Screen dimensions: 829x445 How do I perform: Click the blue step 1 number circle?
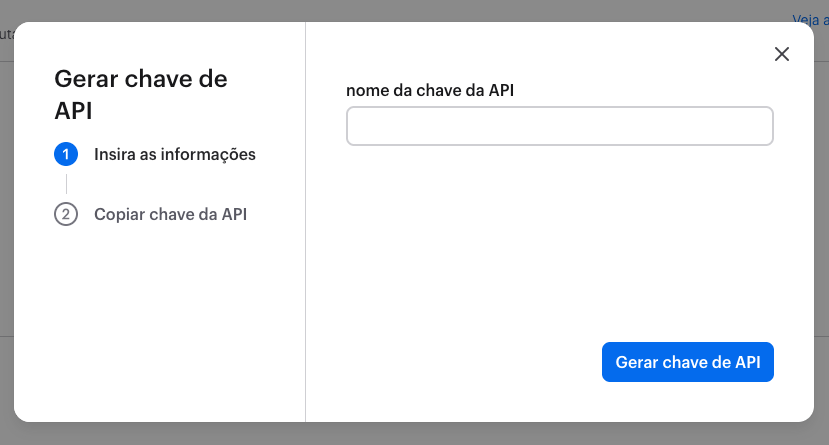(66, 155)
